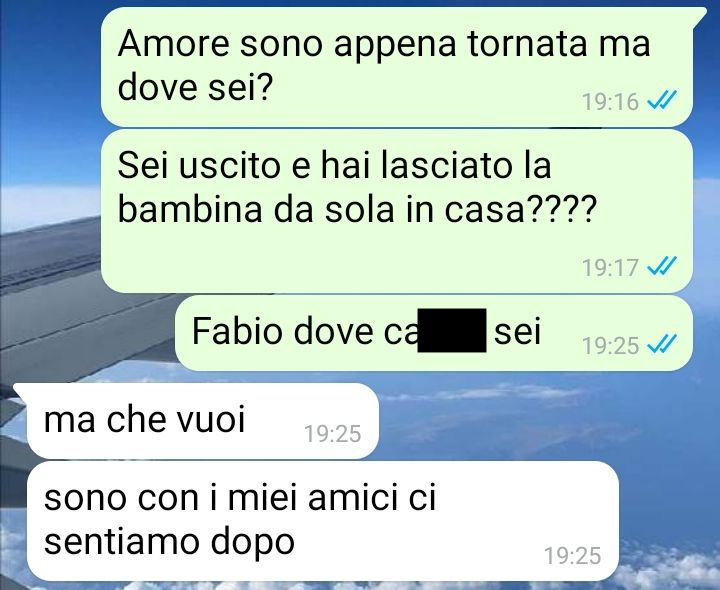Tap the 19:25 timestamp on the outgoing message

610,346
